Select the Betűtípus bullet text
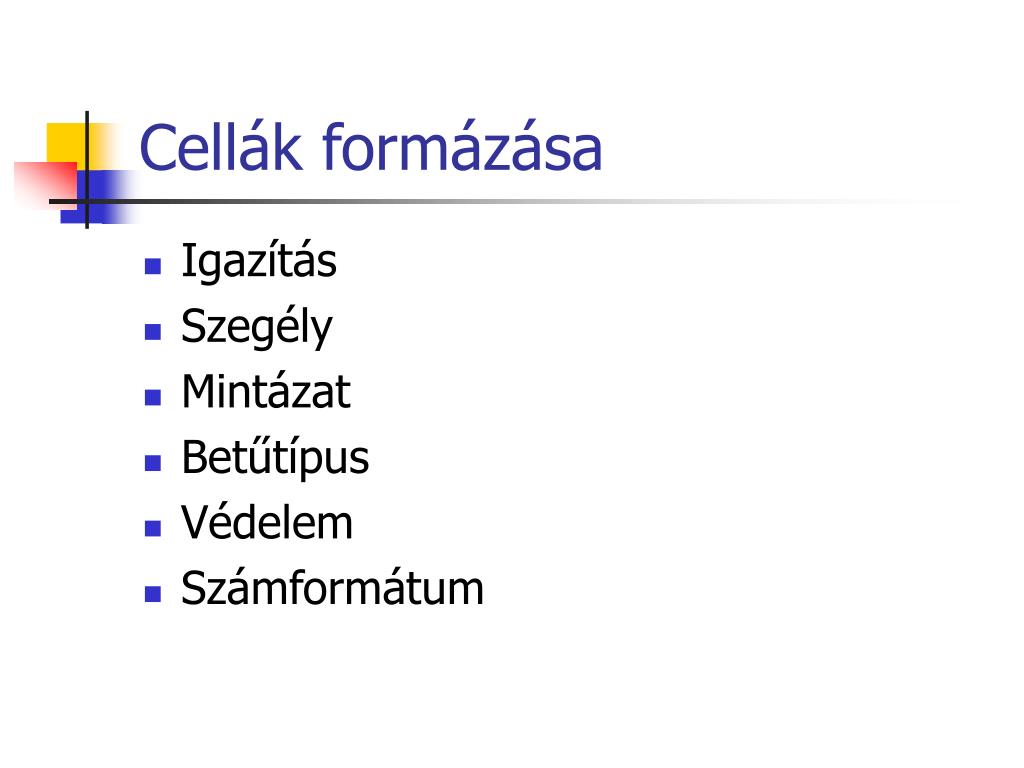Screen dimensions: 1024x768 275,458
